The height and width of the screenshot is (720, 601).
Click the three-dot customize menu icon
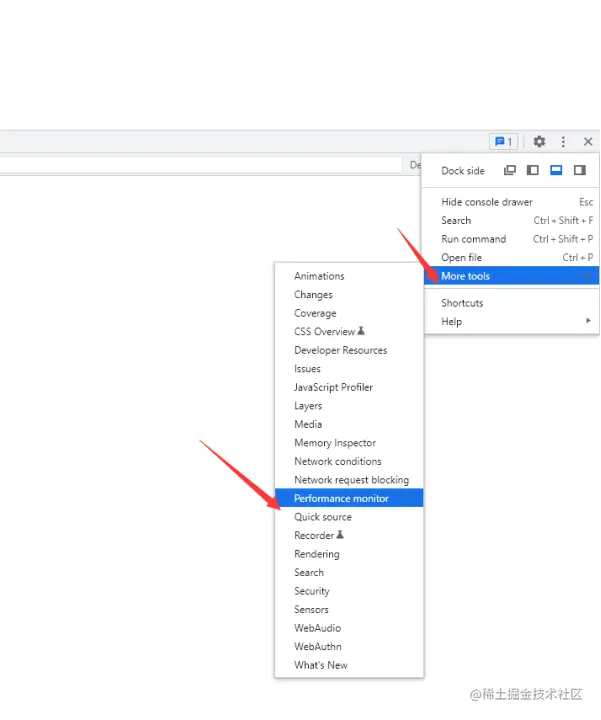[x=563, y=141]
